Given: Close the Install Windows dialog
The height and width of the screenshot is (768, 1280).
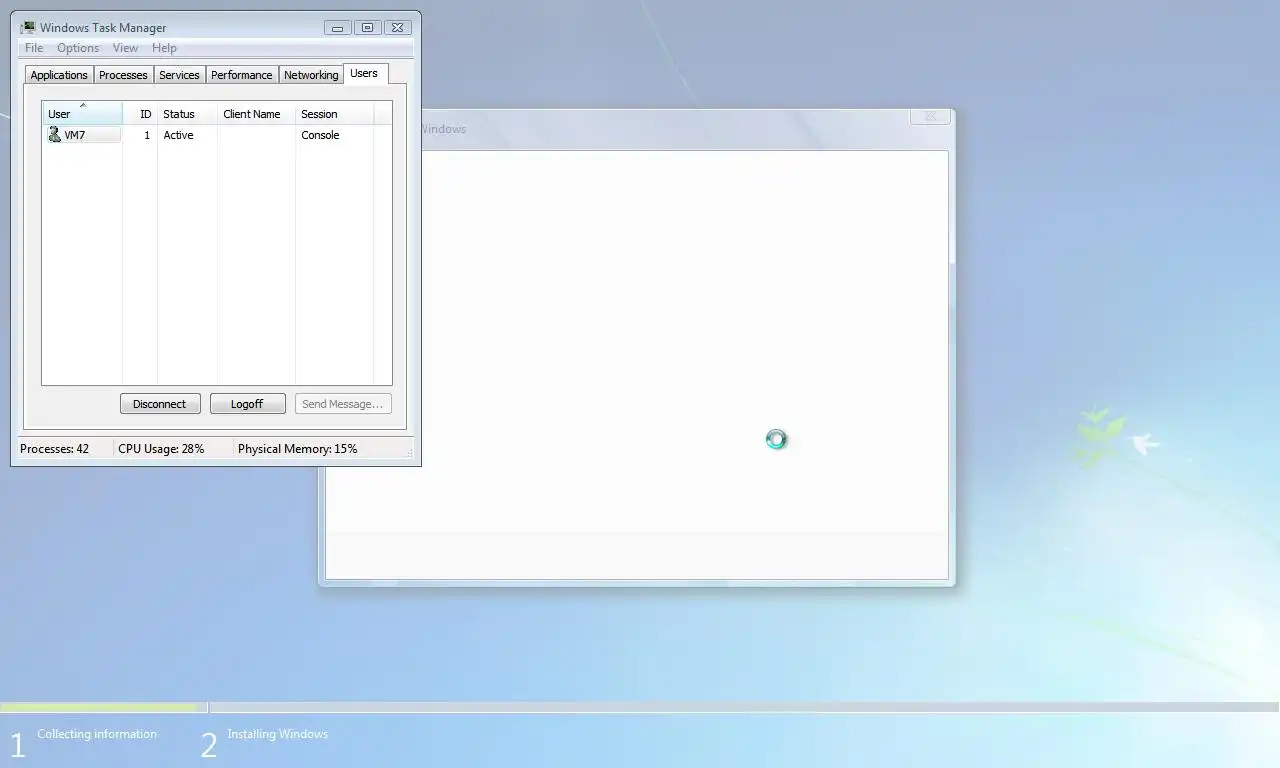Looking at the screenshot, I should click(x=930, y=116).
